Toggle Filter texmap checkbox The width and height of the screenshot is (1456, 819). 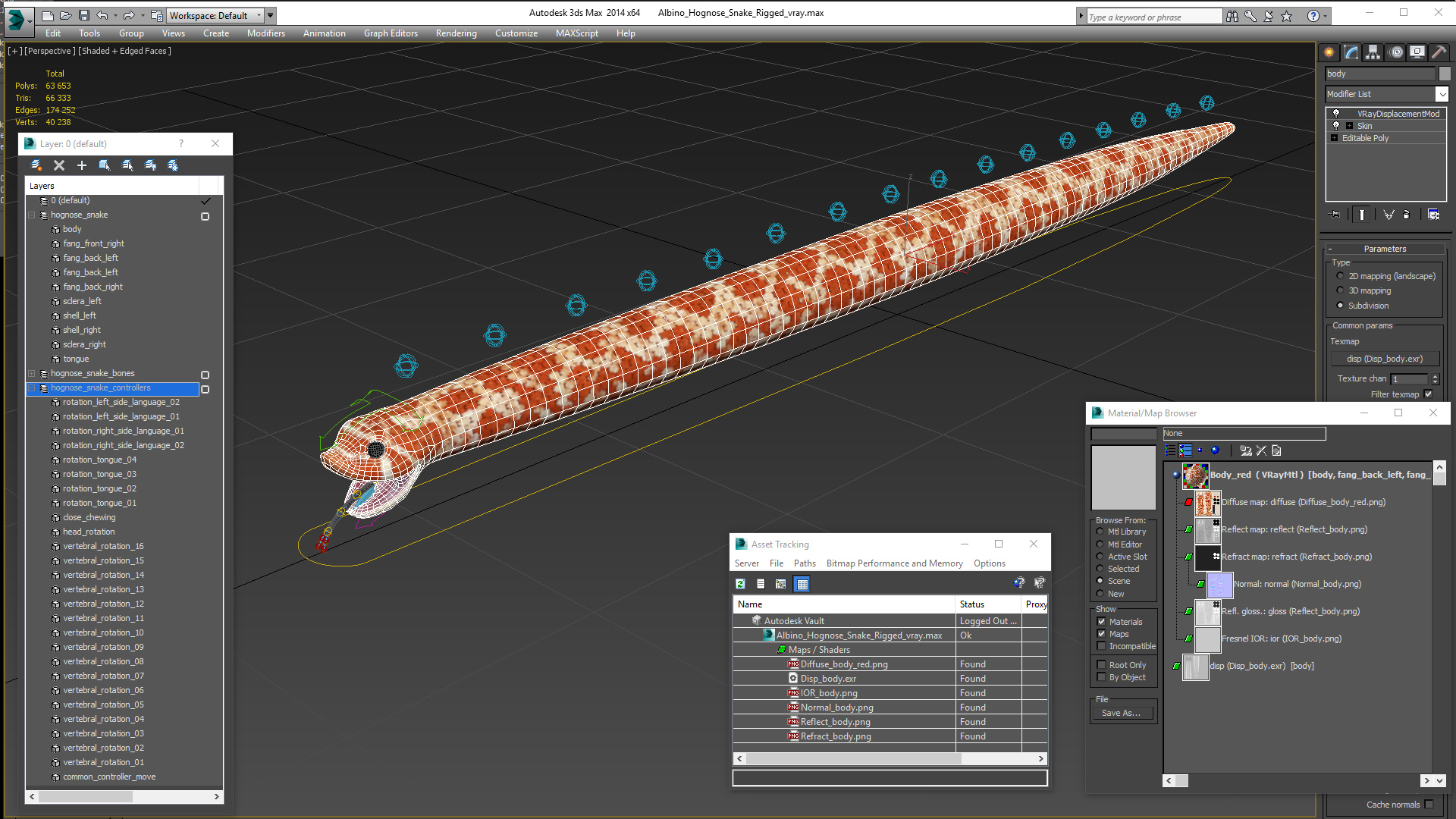point(1429,394)
